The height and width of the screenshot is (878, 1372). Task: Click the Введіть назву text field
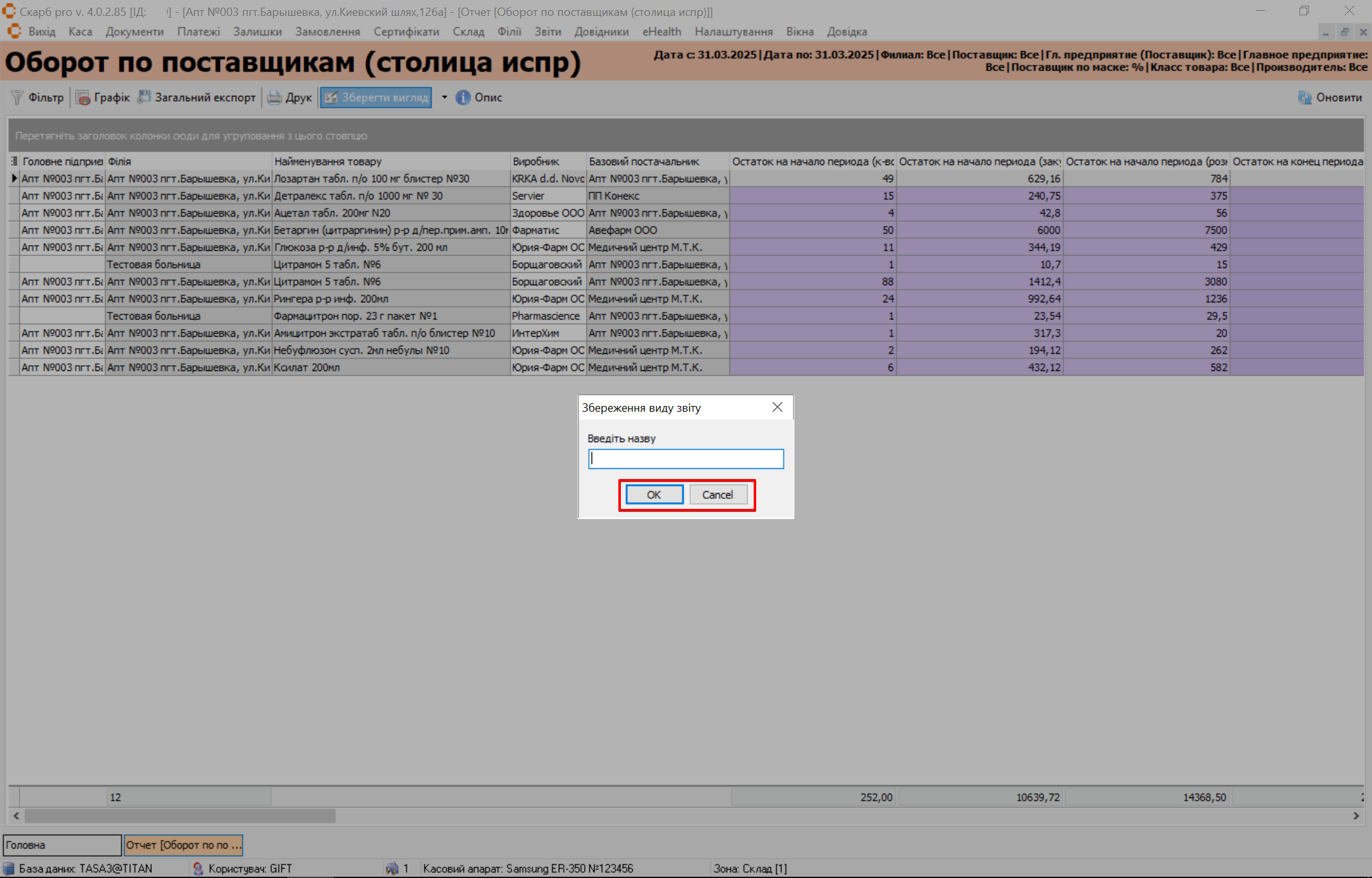pyautogui.click(x=686, y=459)
